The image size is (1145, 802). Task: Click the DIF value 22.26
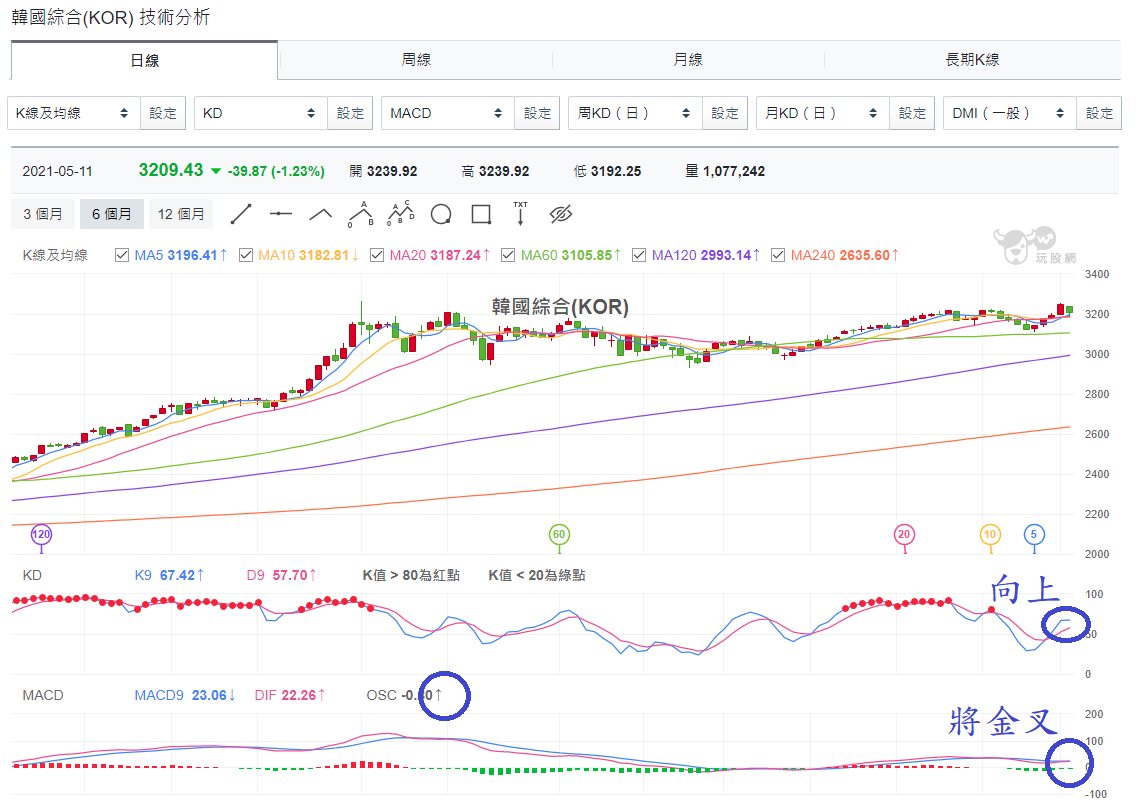pos(299,695)
